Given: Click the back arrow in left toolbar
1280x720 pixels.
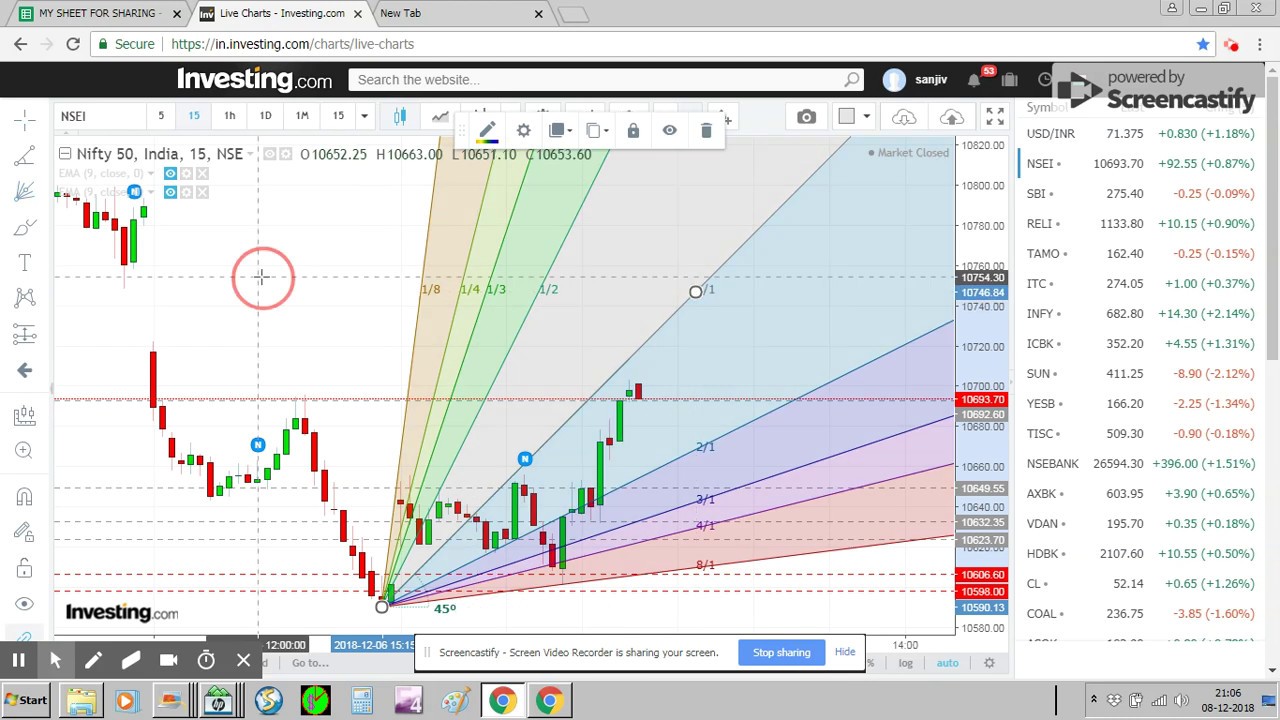Looking at the screenshot, I should point(25,370).
